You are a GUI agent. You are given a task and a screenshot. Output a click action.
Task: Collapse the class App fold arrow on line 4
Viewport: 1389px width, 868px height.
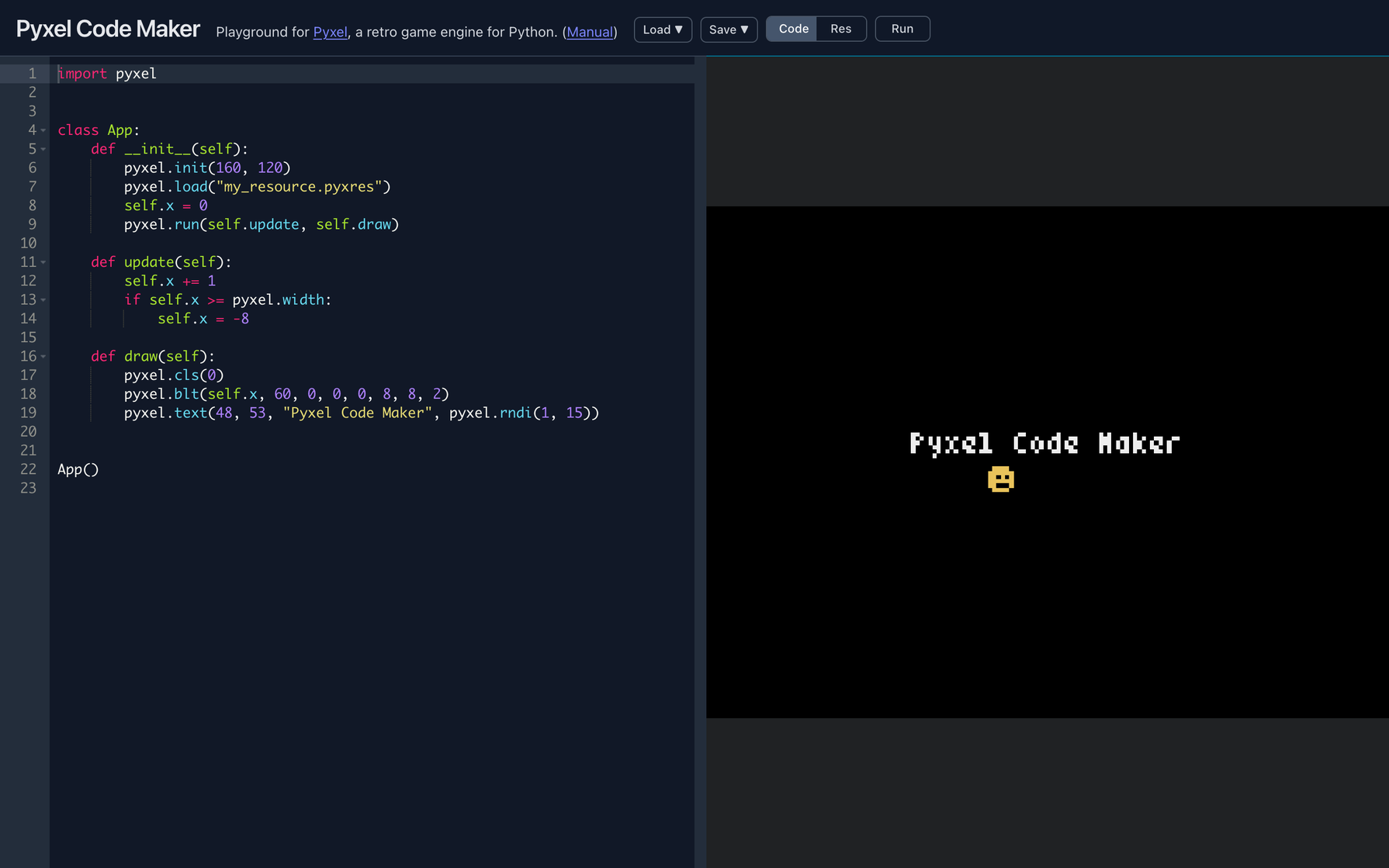tap(43, 130)
